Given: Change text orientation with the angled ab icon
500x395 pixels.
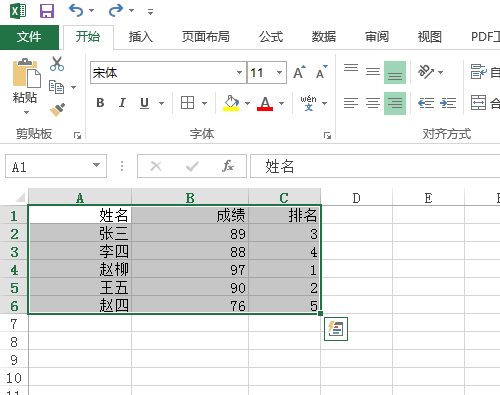Looking at the screenshot, I should point(426,72).
